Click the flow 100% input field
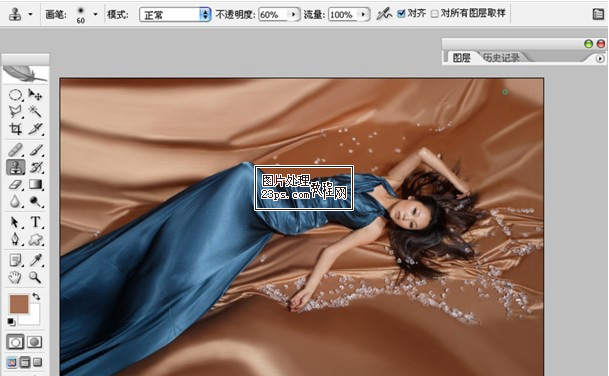 [343, 15]
